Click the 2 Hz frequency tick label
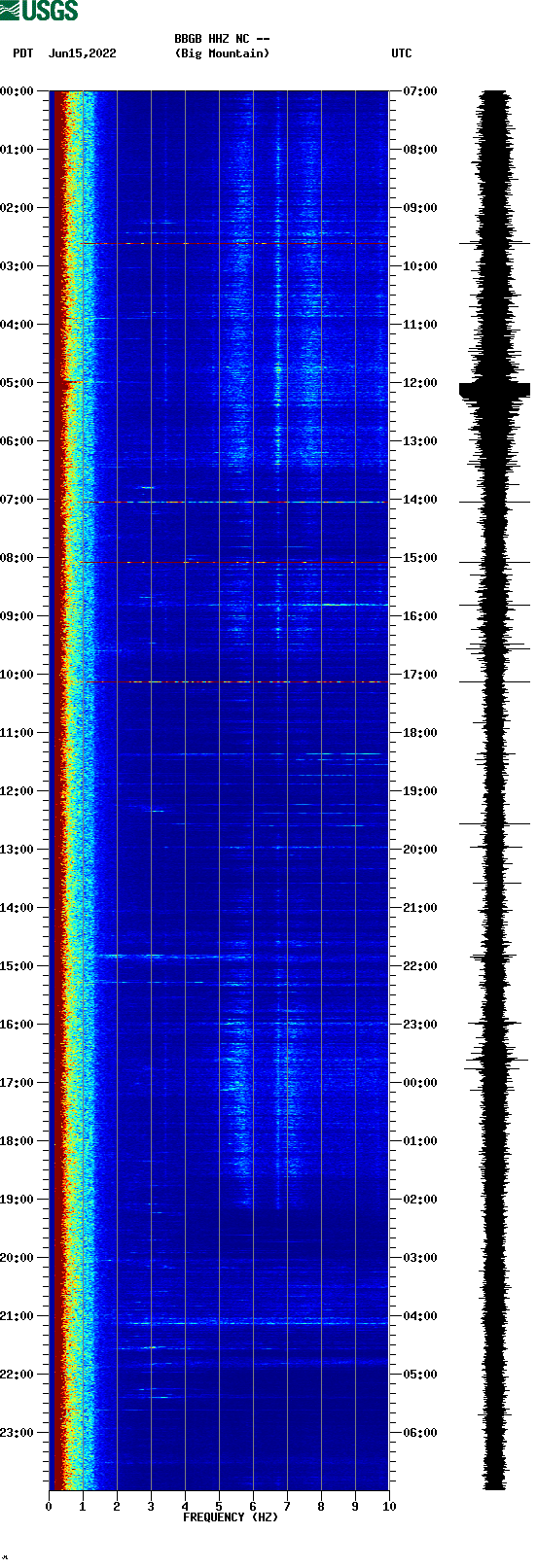The image size is (537, 1568). coord(117,1507)
